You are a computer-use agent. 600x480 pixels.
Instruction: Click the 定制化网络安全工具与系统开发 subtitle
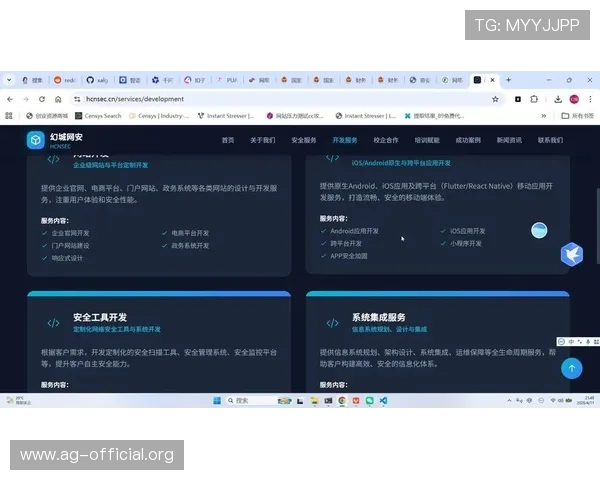click(117, 329)
